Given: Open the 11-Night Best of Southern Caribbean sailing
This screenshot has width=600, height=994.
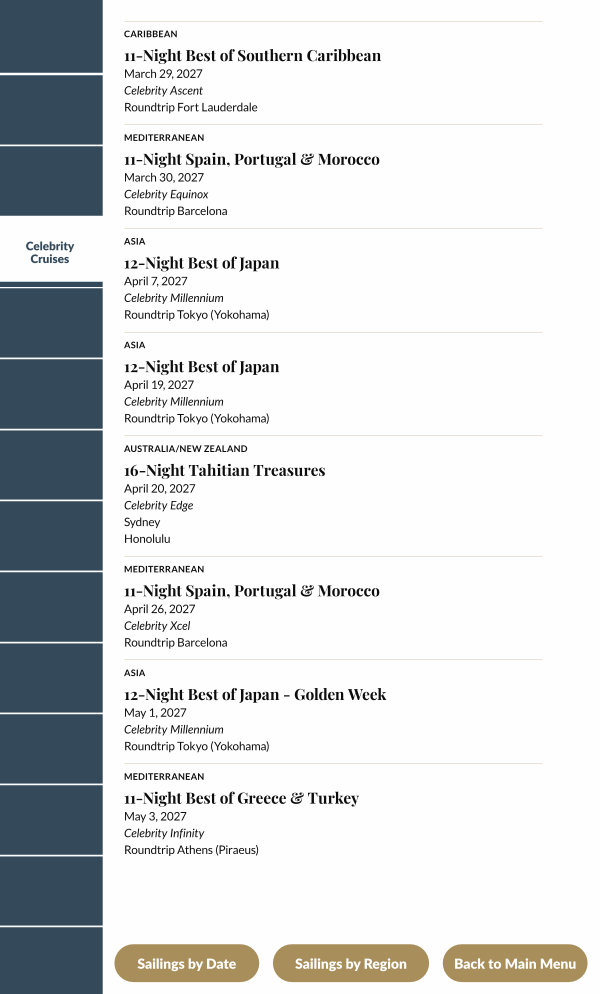Looking at the screenshot, I should coord(252,56).
